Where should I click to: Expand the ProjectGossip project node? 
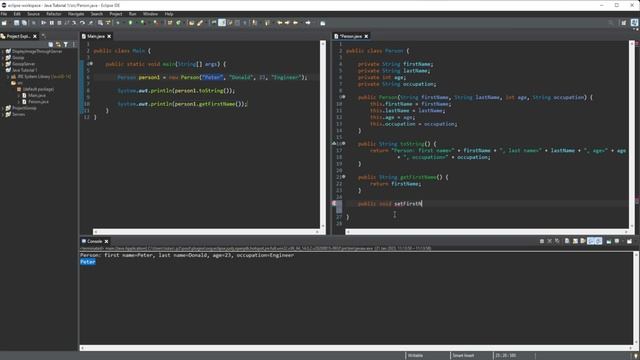(3, 108)
